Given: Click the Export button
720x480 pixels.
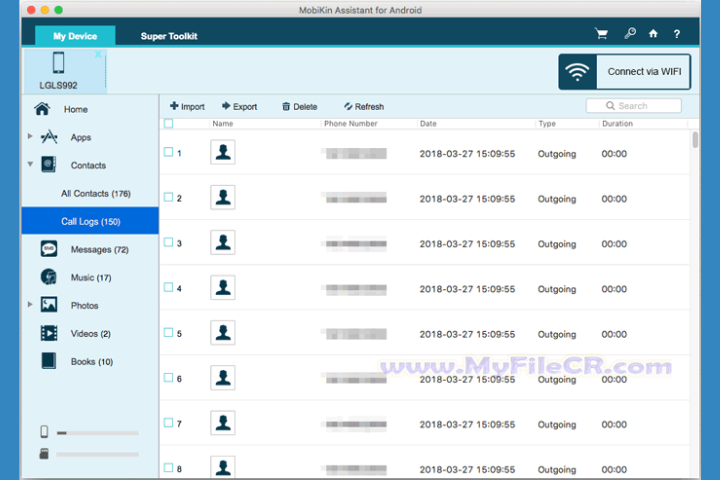Looking at the screenshot, I should point(240,107).
